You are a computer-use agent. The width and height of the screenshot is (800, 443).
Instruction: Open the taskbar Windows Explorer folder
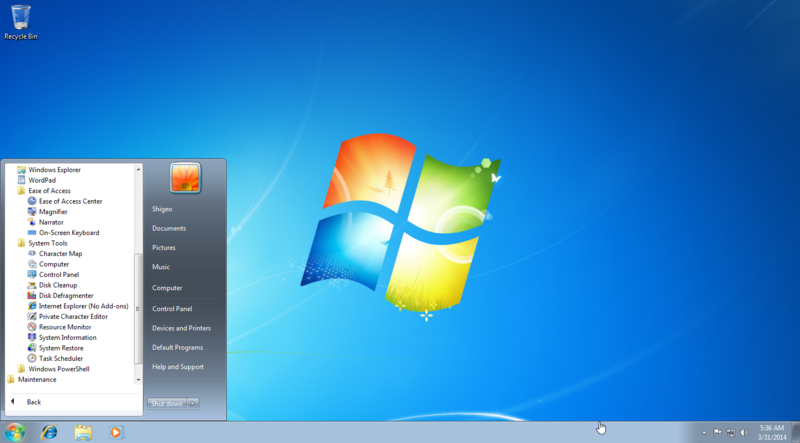83,433
